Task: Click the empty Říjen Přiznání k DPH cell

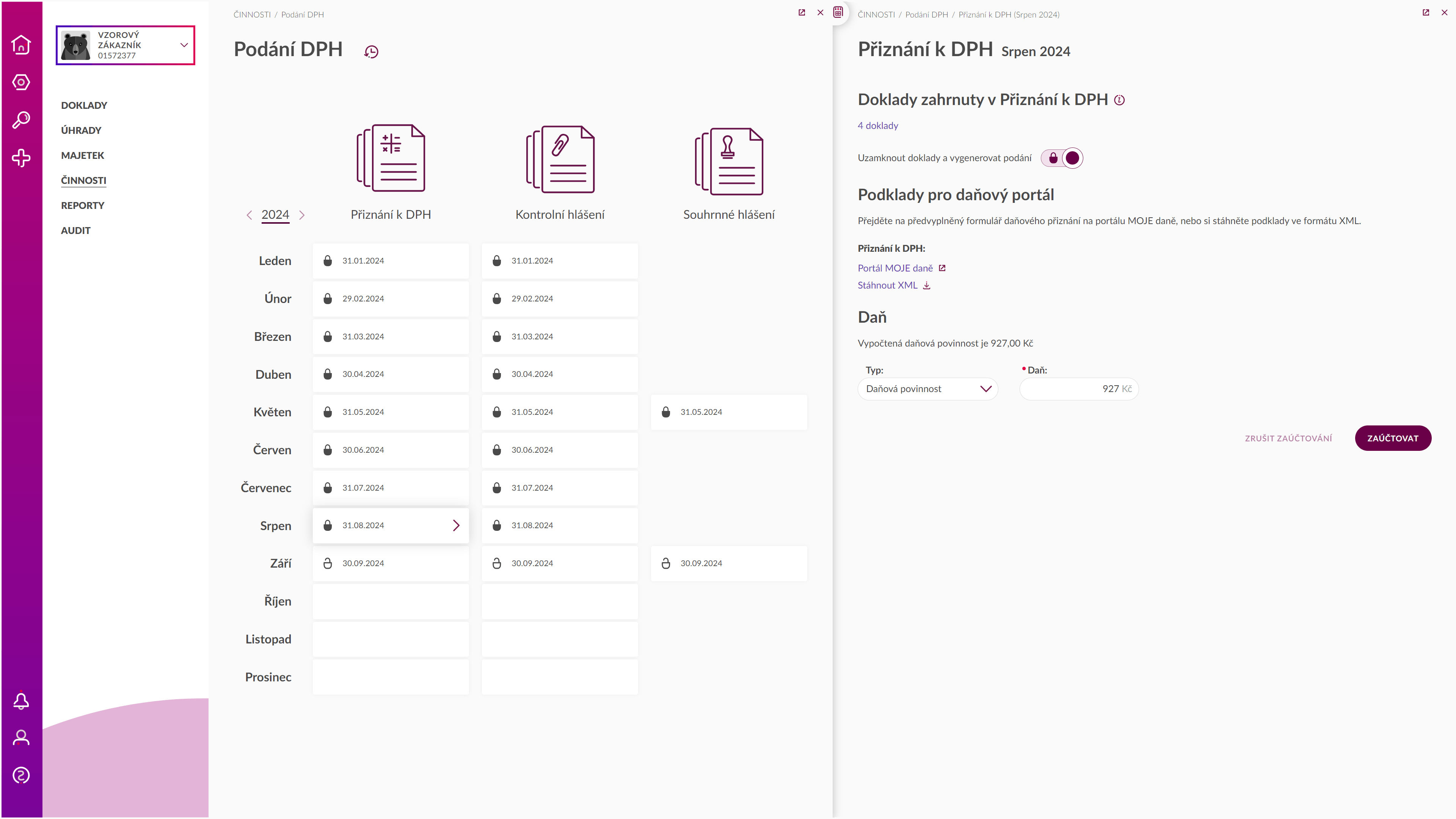Action: coord(391,601)
